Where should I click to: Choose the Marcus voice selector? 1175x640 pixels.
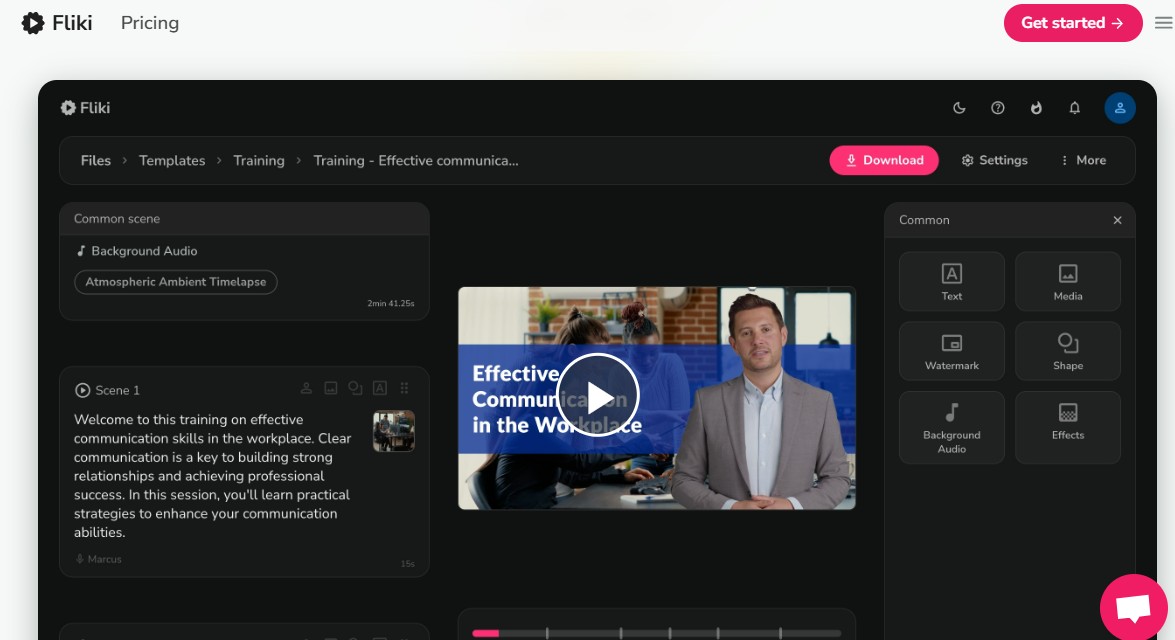(x=99, y=559)
